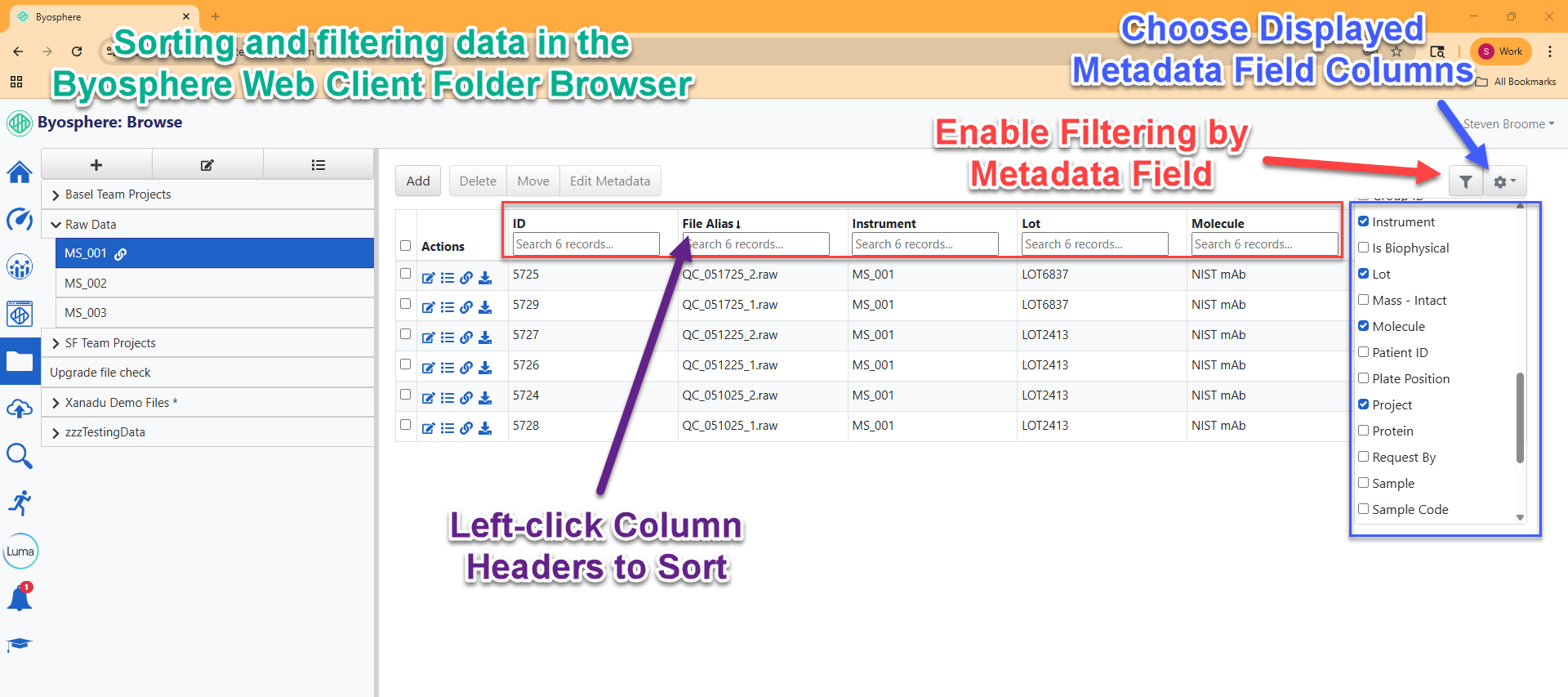Screen dimensions: 1568x697
Task: Show metadata list for record 5724
Action: 447,399
